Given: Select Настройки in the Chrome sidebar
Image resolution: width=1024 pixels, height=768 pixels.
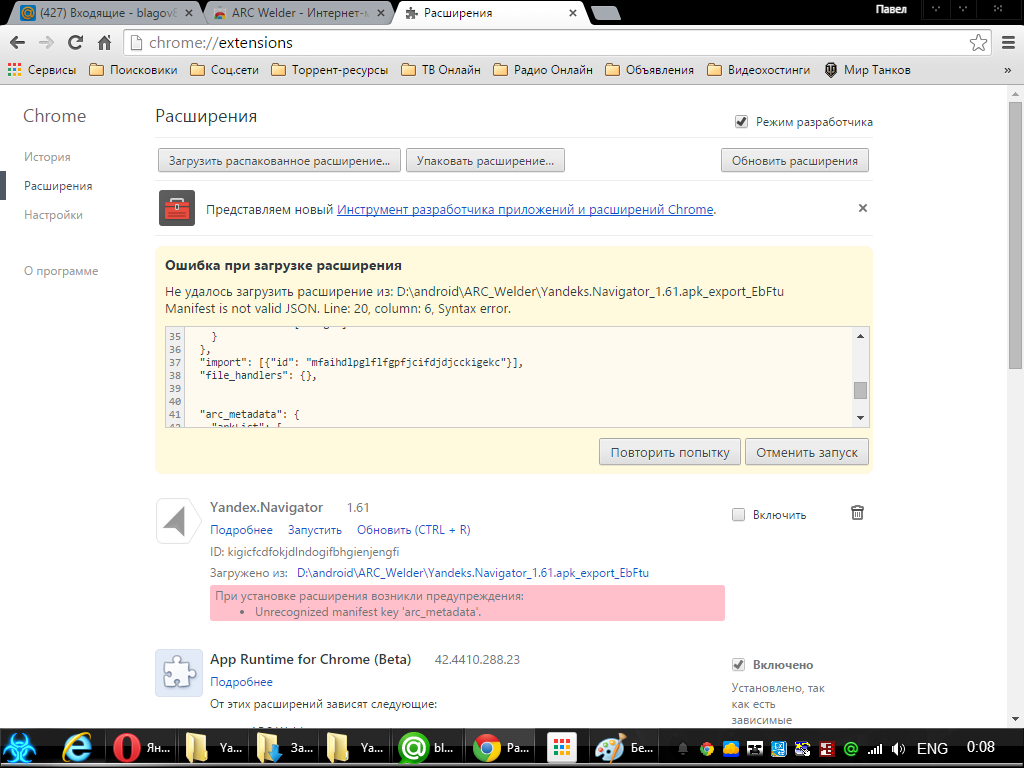Looking at the screenshot, I should click(x=53, y=215).
